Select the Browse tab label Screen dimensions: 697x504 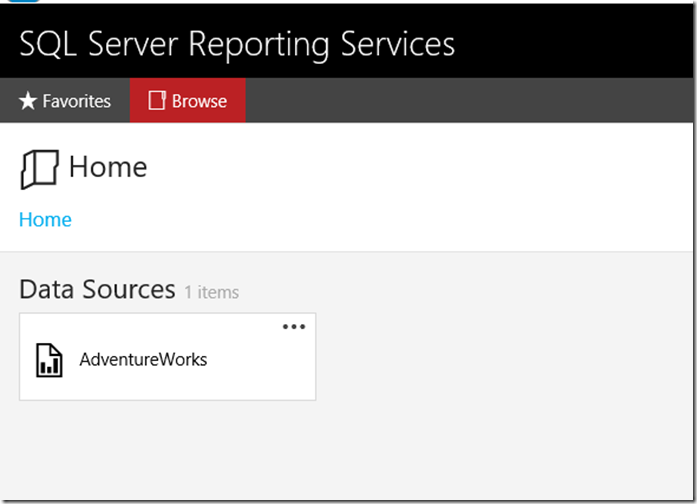(x=199, y=101)
